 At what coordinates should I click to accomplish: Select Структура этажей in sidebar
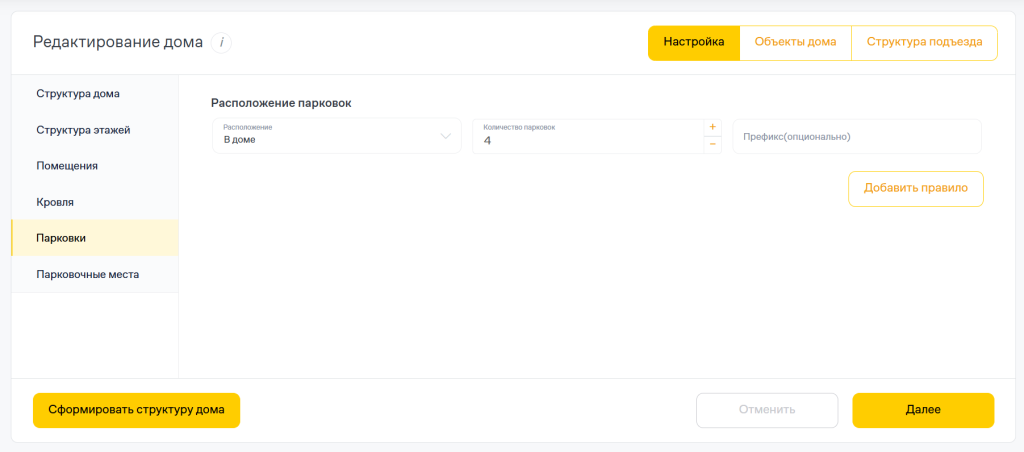(x=95, y=130)
